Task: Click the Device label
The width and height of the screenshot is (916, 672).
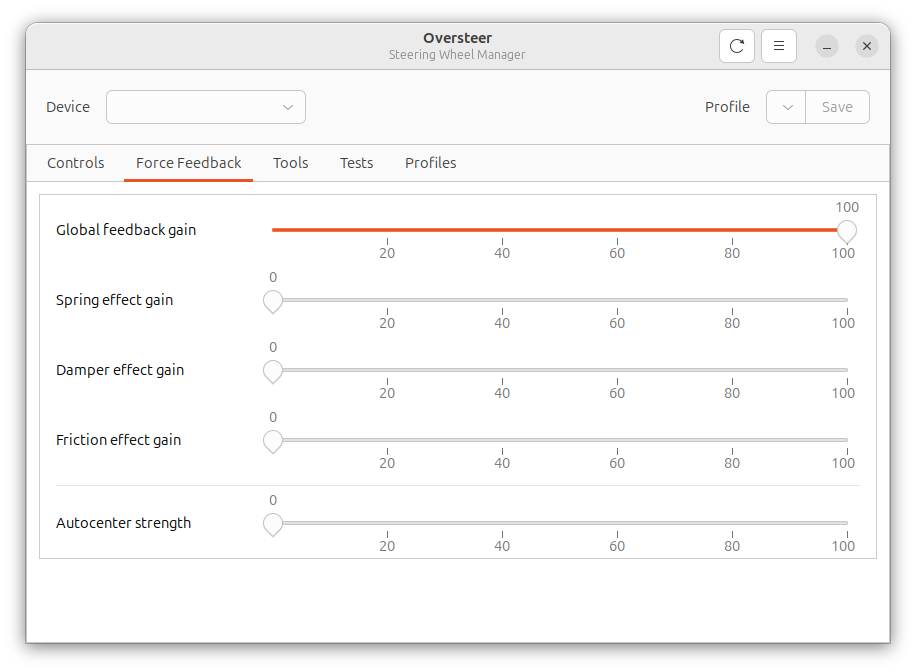Action: click(x=68, y=107)
